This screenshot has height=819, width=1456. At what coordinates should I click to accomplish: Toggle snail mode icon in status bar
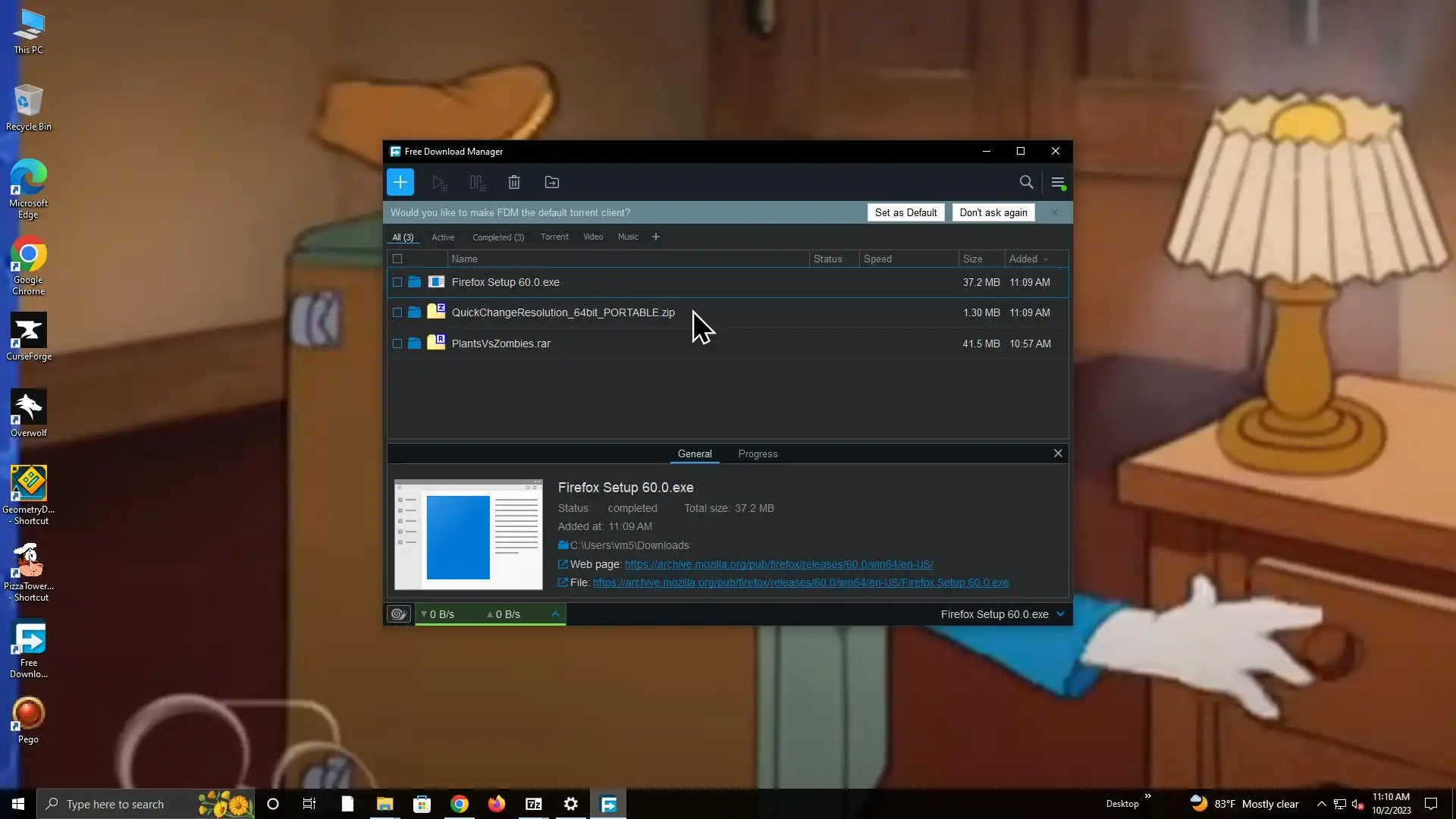click(398, 614)
